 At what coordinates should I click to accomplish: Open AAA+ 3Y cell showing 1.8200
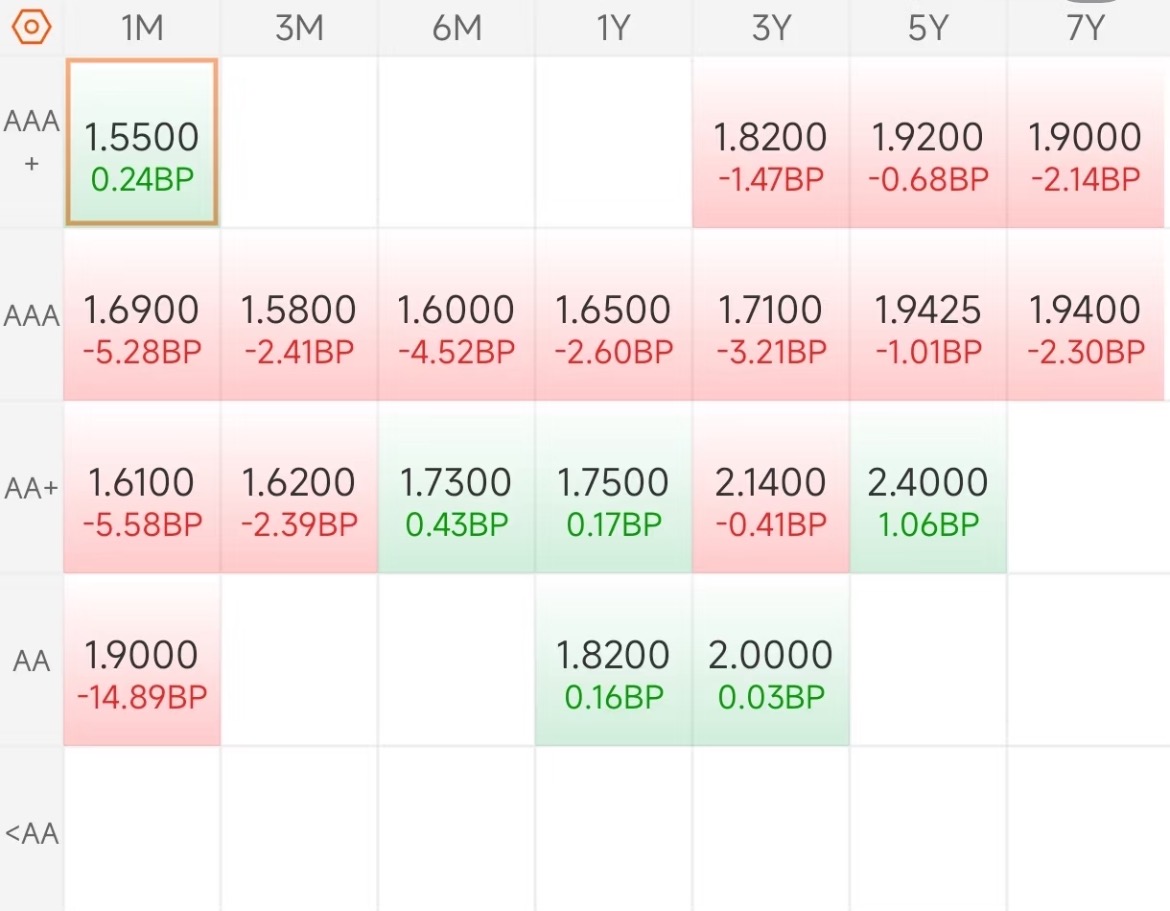[x=771, y=142]
